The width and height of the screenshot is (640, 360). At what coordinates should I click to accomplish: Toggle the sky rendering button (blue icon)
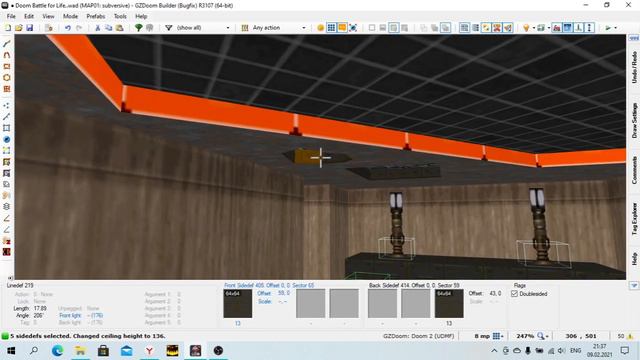pos(568,28)
